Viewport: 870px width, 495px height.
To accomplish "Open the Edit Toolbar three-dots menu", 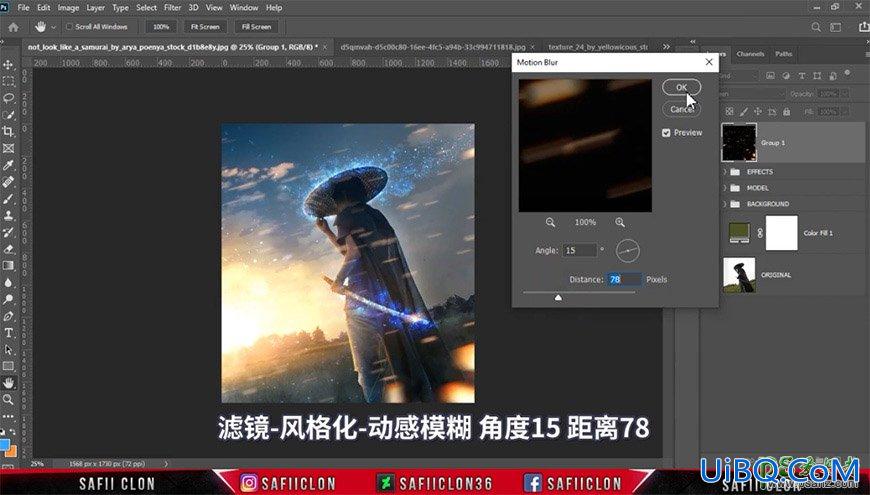I will 8,416.
